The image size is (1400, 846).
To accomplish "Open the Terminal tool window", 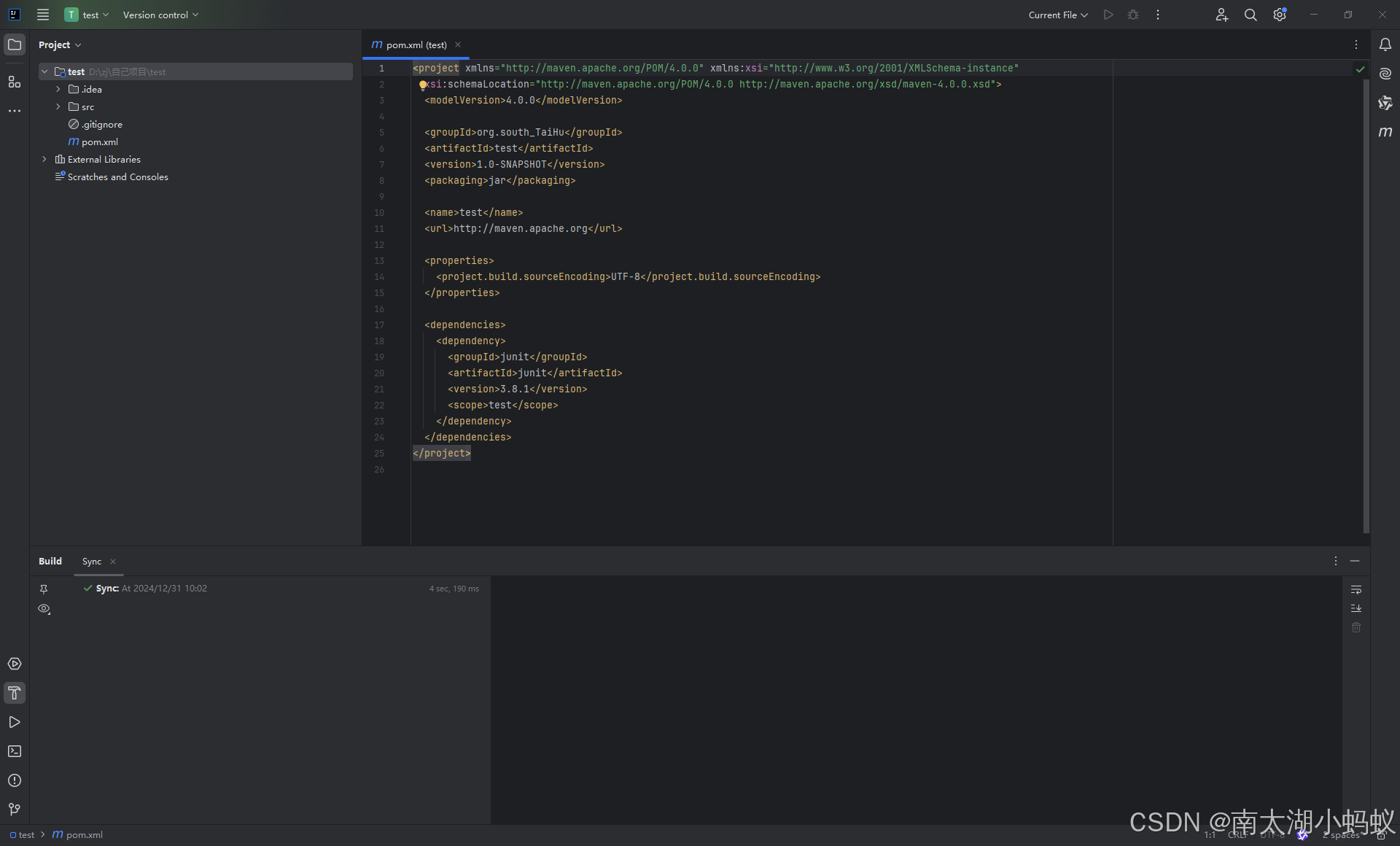I will [14, 751].
